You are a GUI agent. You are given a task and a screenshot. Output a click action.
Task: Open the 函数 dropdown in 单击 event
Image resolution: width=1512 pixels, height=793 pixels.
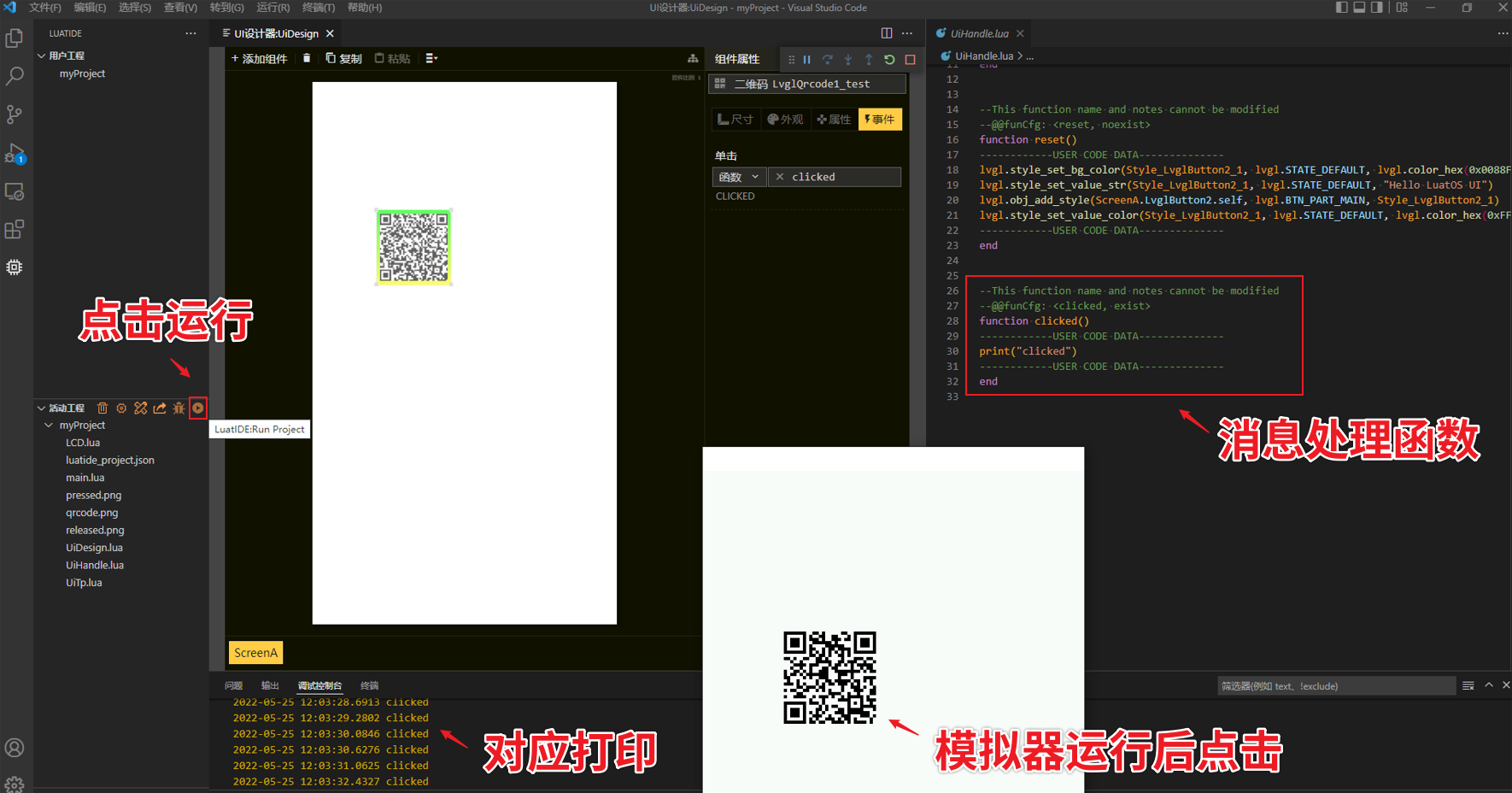coord(738,176)
